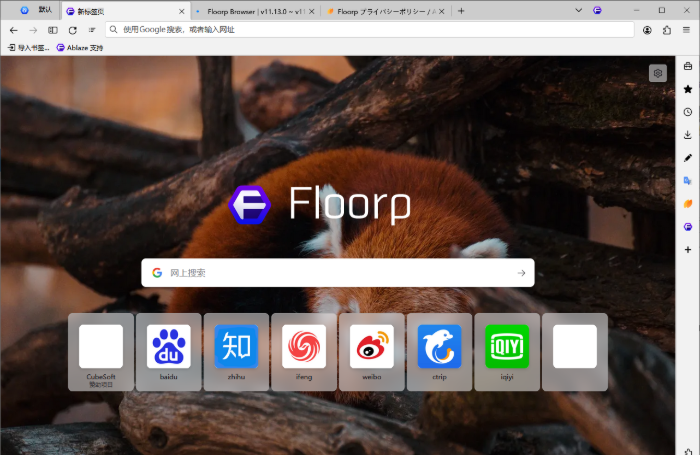
Task: Reload the current page
Action: click(72, 30)
